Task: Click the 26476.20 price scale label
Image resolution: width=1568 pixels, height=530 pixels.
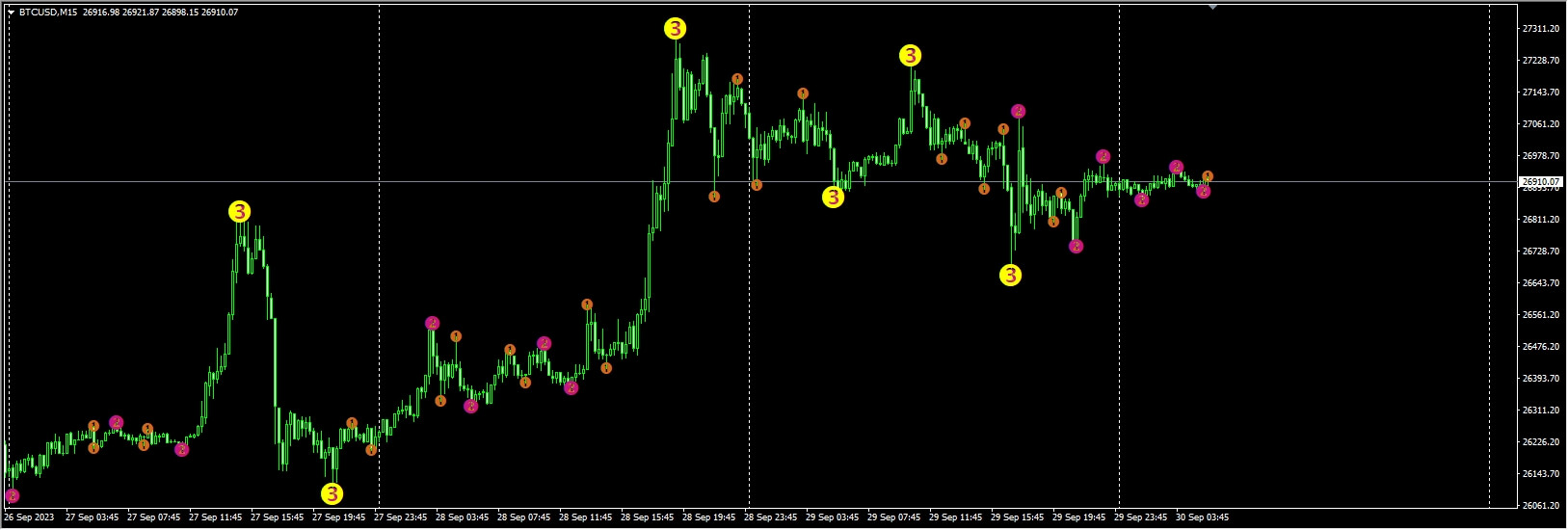Action: (1540, 347)
